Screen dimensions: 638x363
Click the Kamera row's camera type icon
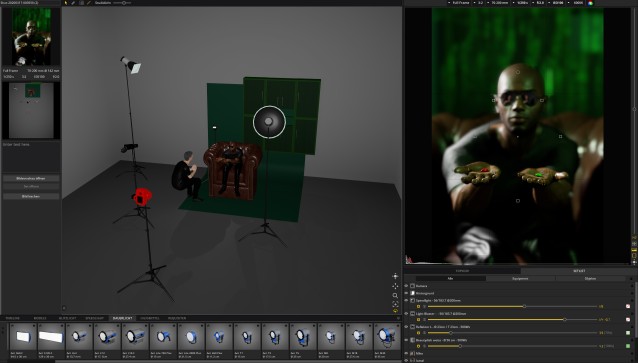pyautogui.click(x=412, y=286)
